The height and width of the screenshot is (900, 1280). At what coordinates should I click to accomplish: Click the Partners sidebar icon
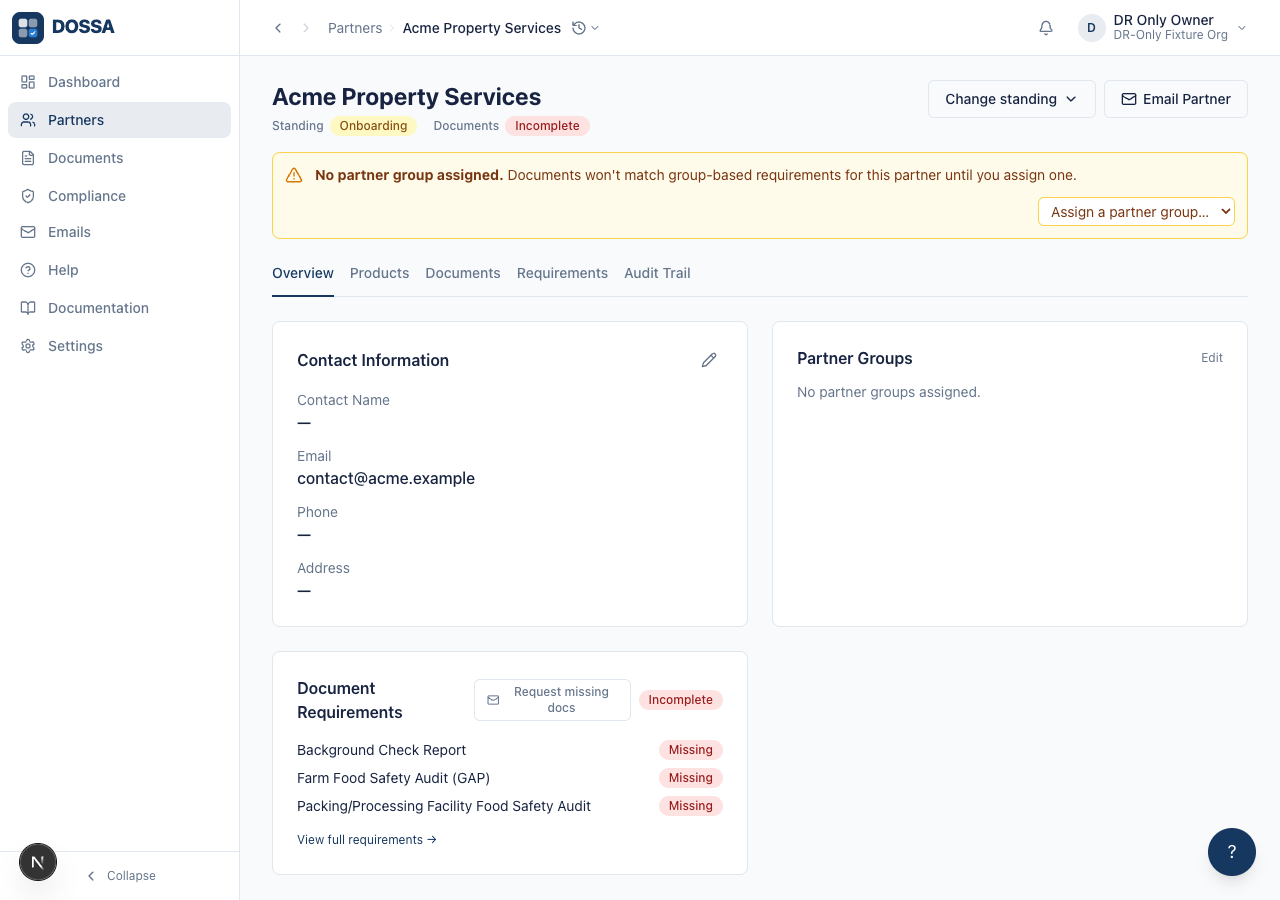[28, 120]
